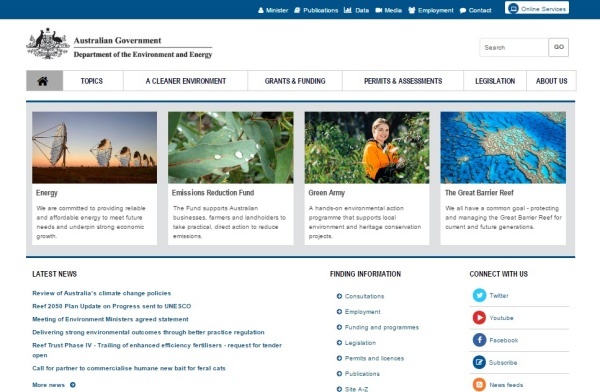600x392 pixels.
Task: Click the home icon in navigation bar
Action: [43, 81]
